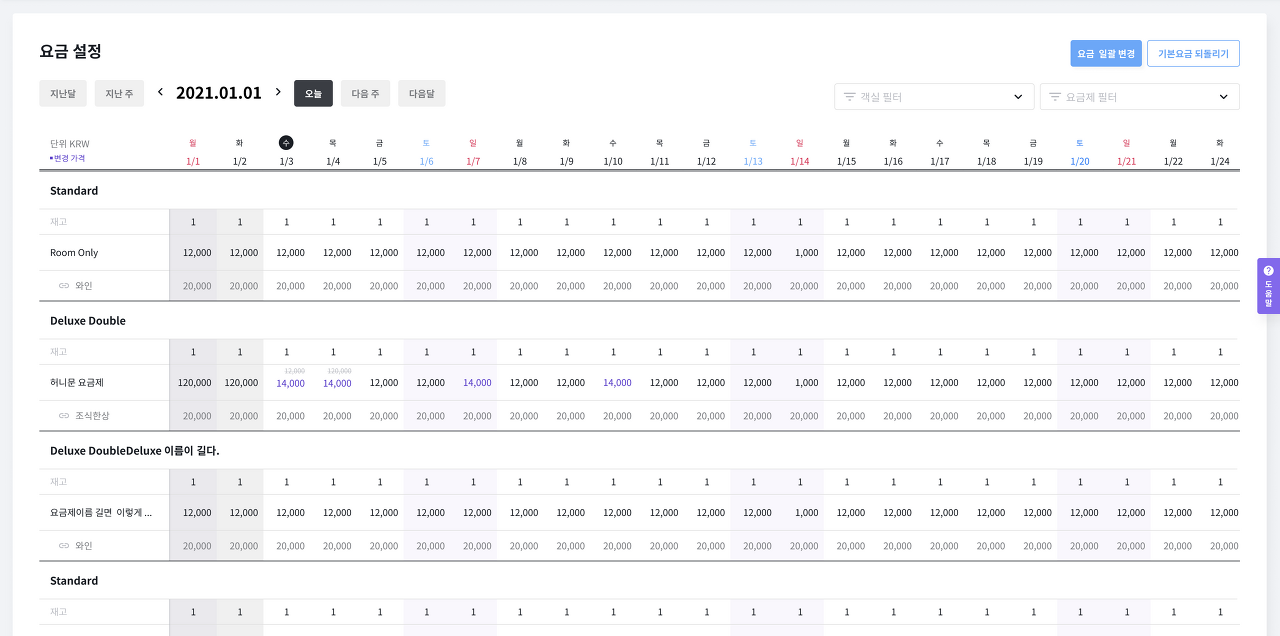1280x636 pixels.
Task: Click Deluxe Double 재고 value on 1/1
Action: [x=193, y=352]
